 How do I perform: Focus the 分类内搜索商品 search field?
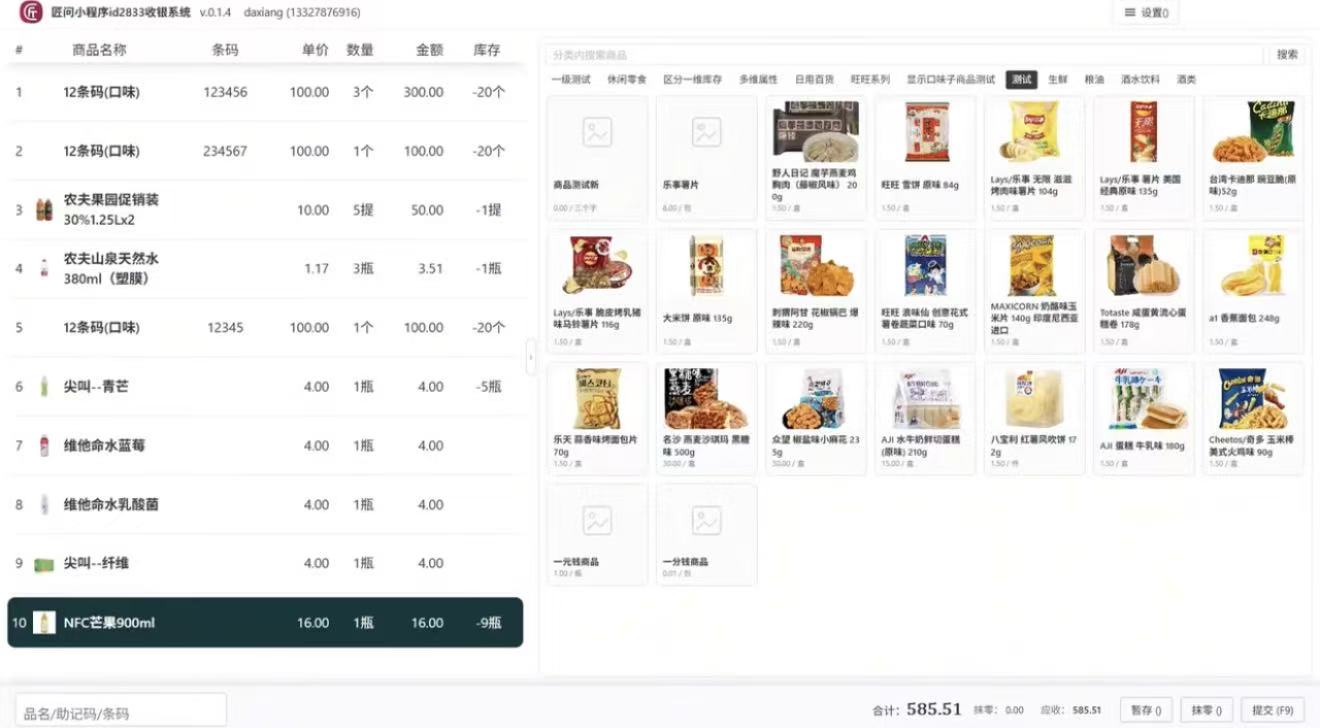(x=904, y=55)
